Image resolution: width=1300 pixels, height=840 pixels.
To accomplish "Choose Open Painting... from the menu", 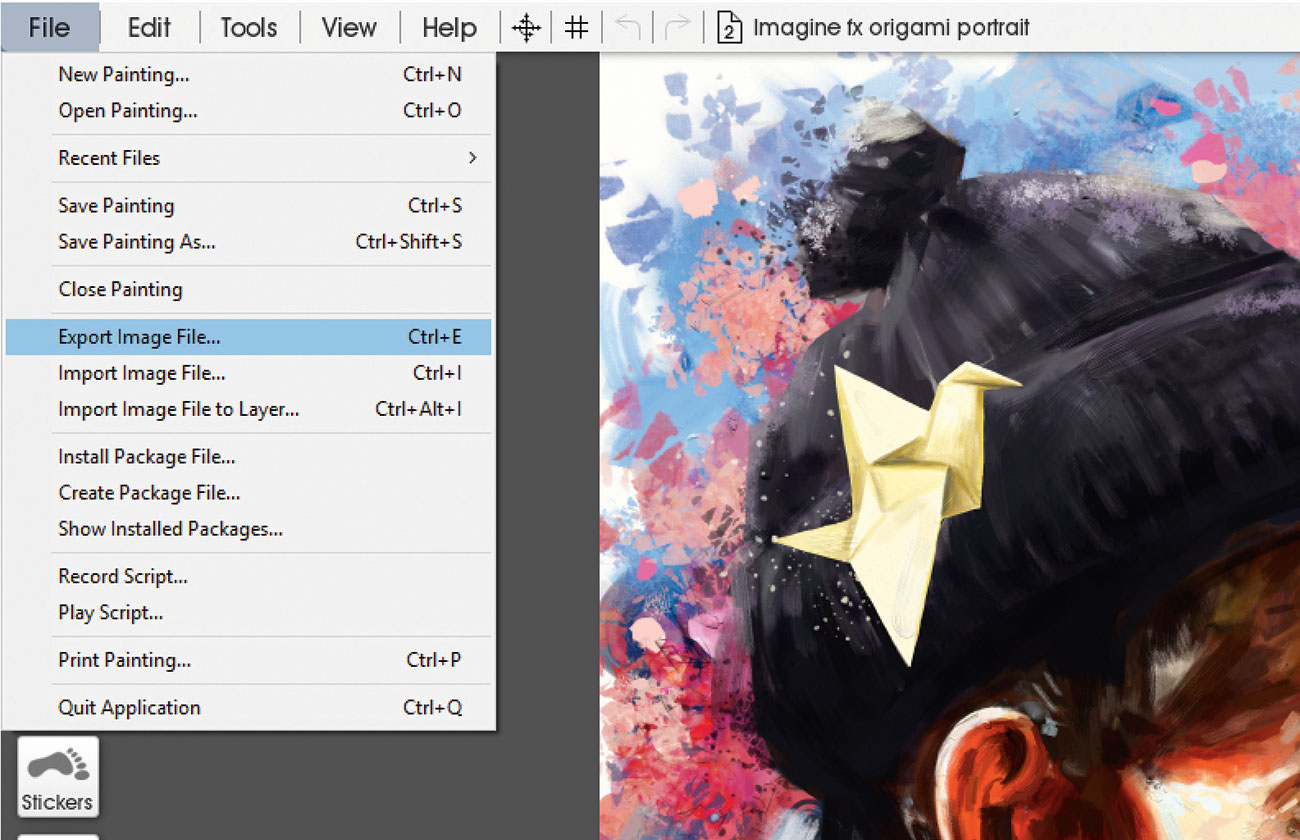I will click(x=248, y=110).
